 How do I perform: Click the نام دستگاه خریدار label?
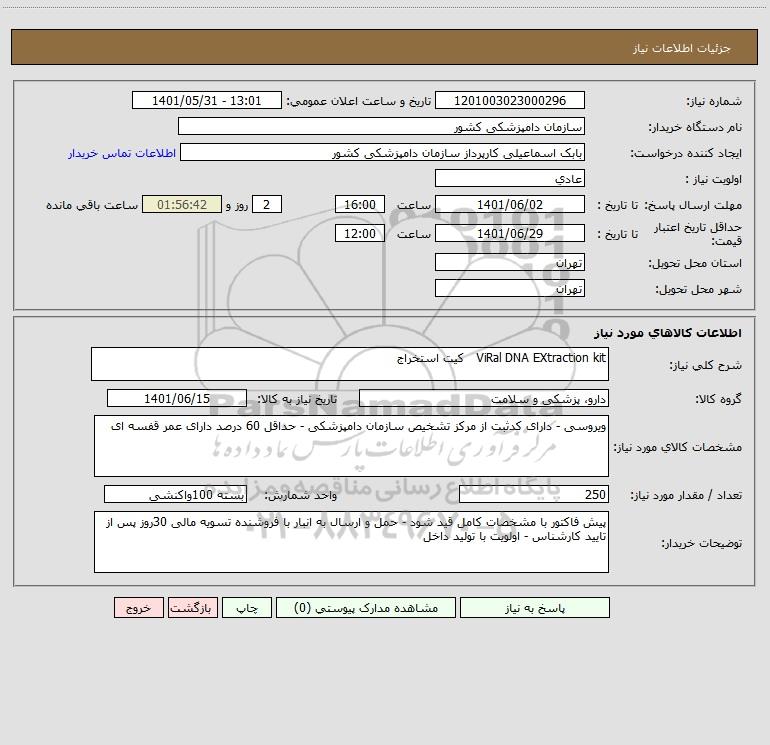click(695, 127)
